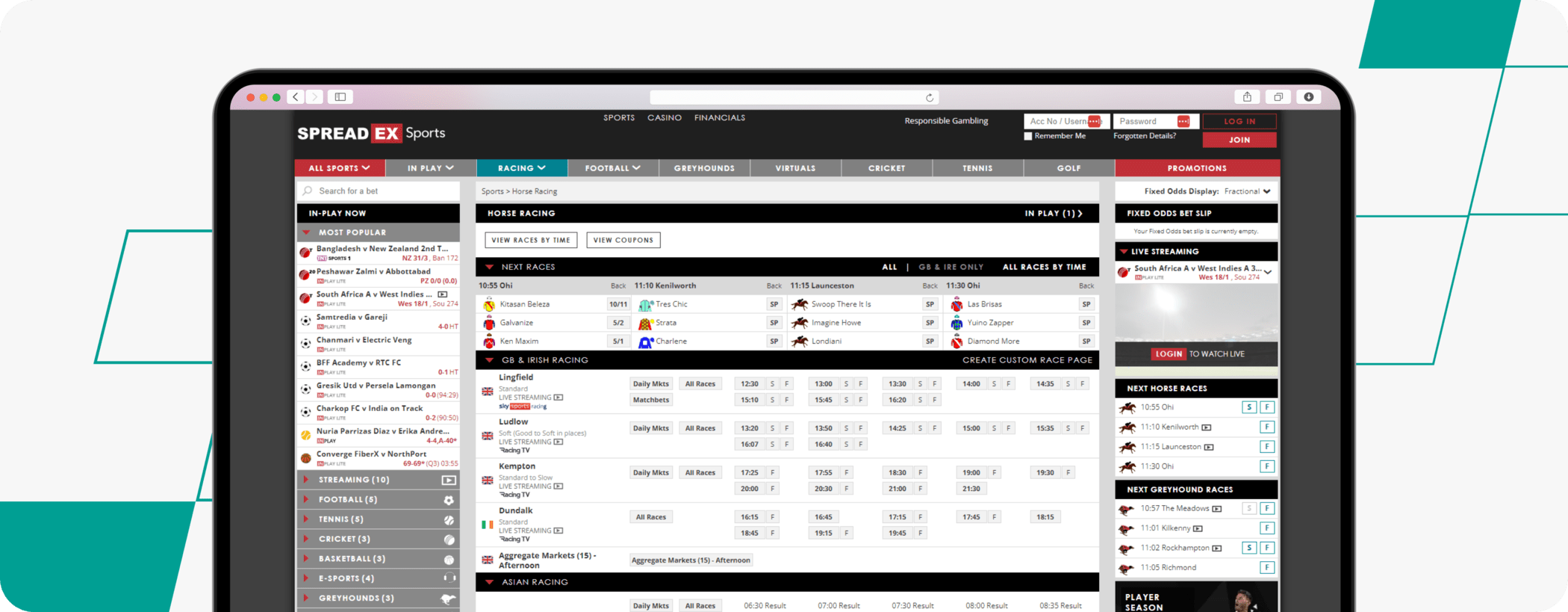Image resolution: width=1568 pixels, height=612 pixels.
Task: Click Login to watch live stream
Action: [1169, 354]
